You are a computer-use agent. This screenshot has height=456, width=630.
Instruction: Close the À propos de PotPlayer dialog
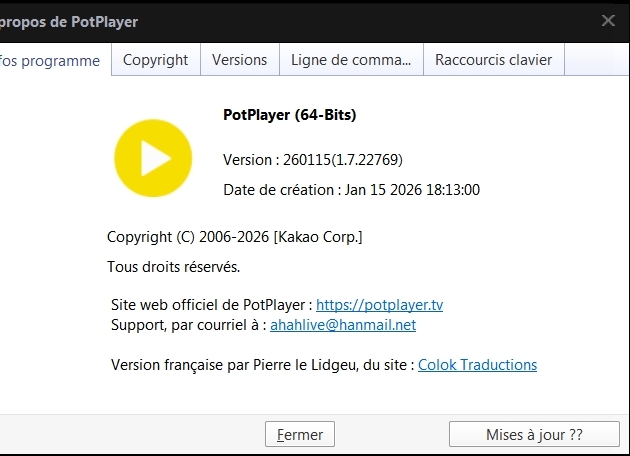608,20
